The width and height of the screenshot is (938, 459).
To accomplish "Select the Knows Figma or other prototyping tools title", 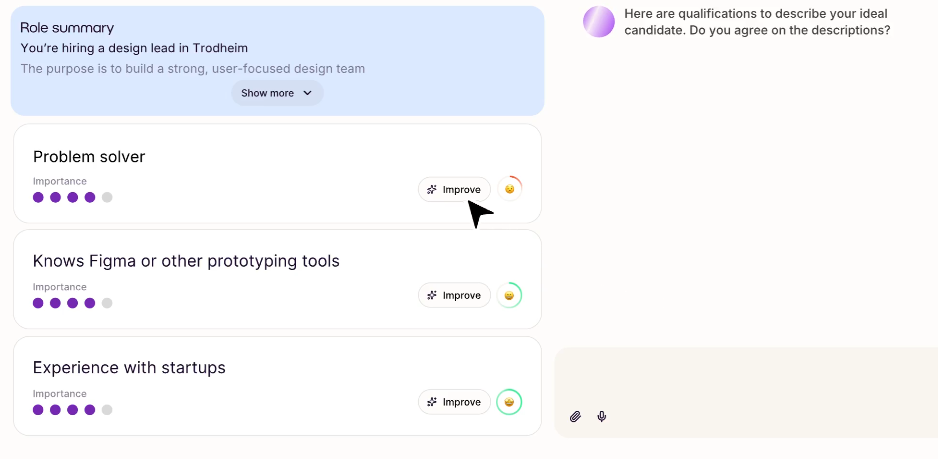I will (x=186, y=261).
